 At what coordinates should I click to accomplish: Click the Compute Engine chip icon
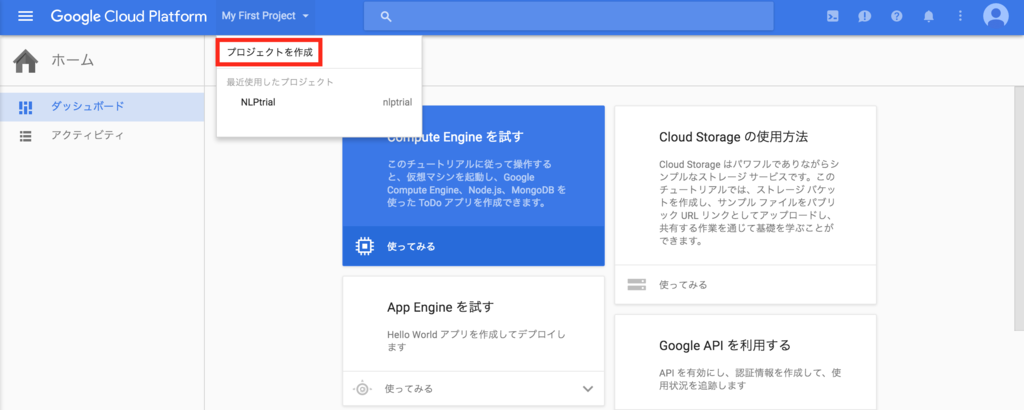point(364,246)
